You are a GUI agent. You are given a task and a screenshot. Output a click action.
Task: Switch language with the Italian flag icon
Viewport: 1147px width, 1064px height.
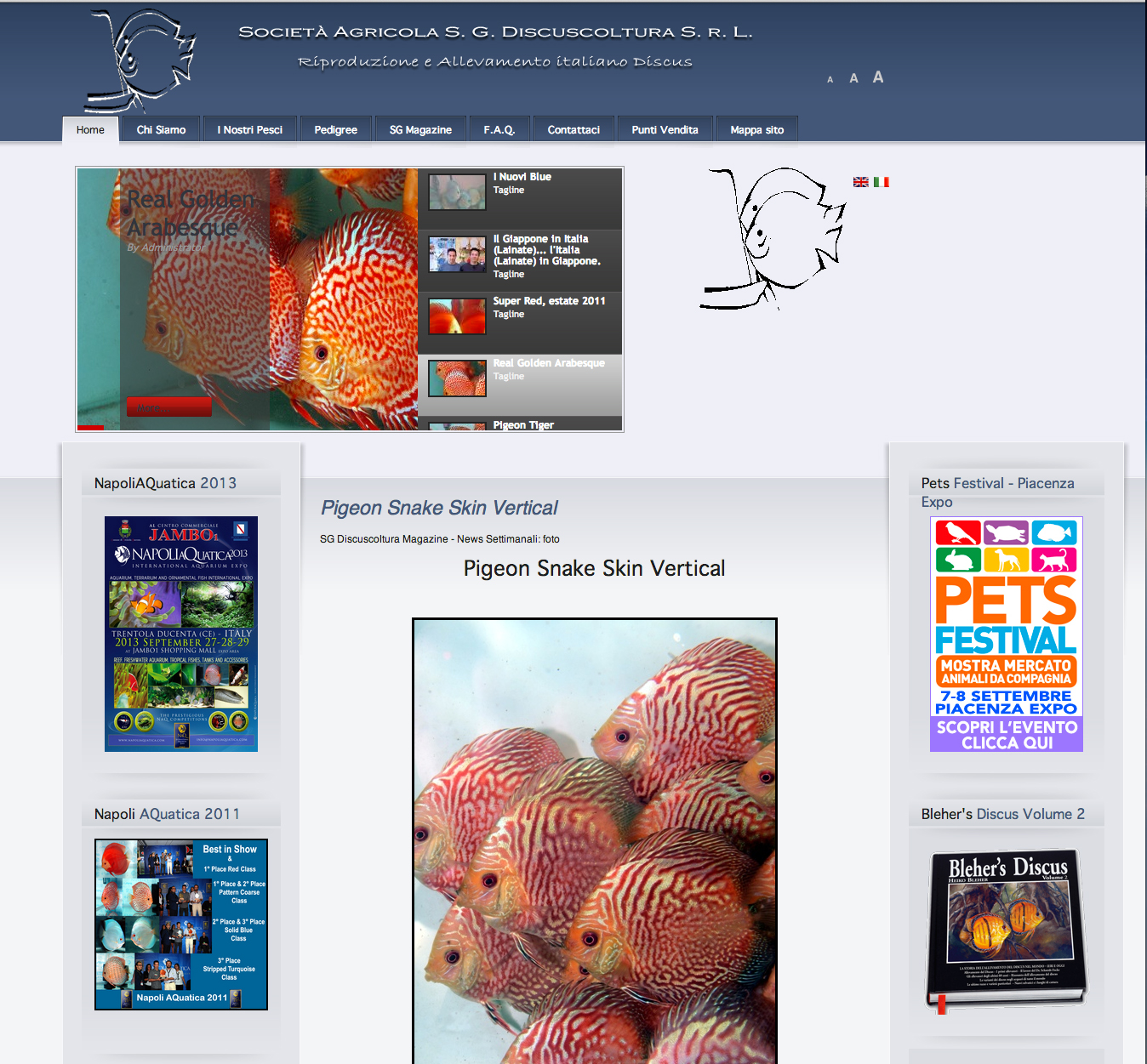[x=882, y=182]
